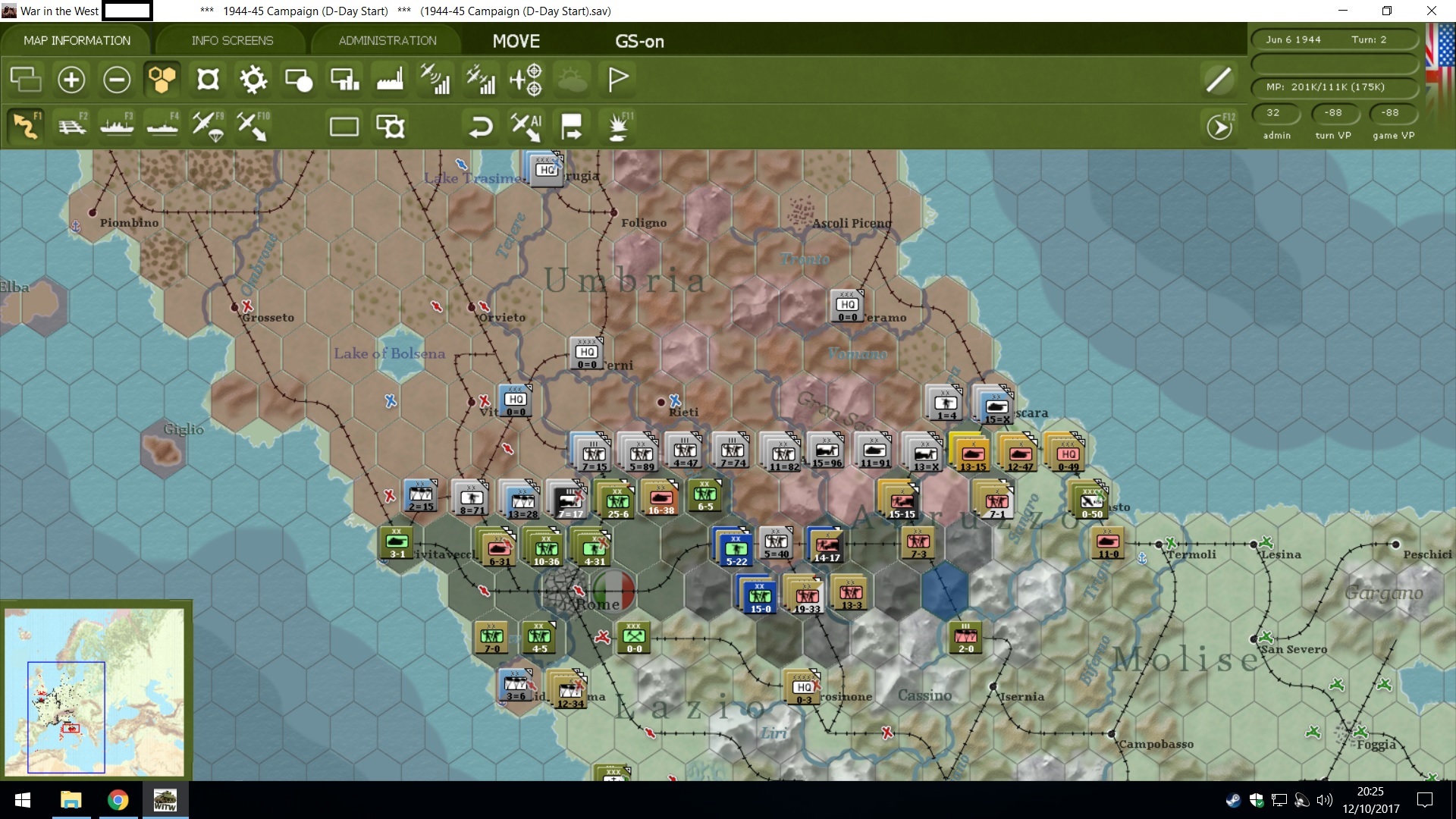Select the blue unit labeled 15-0
Viewport: 1456px width, 819px height.
coord(760,596)
